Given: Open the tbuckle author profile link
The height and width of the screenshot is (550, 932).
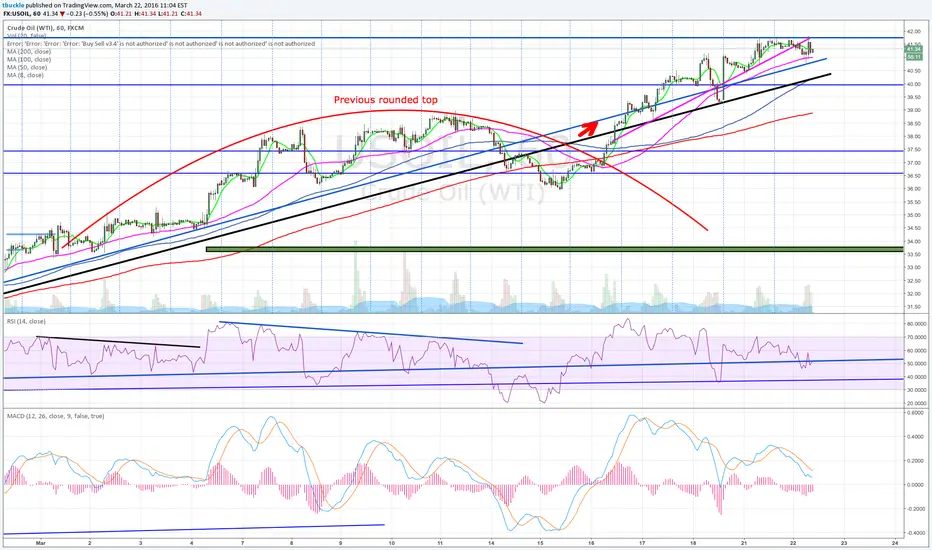Looking at the screenshot, I should pyautogui.click(x=14, y=5).
